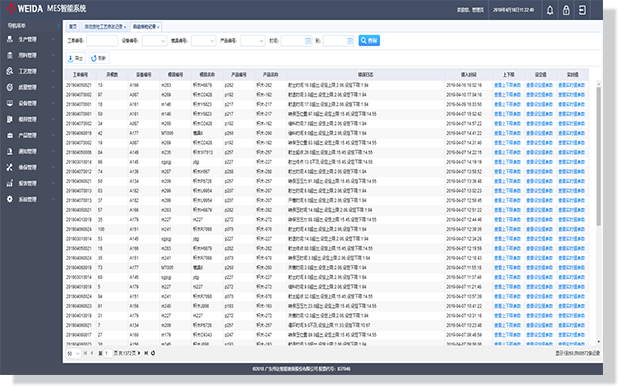Click the notification bell icon
The image size is (618, 386).
coord(550,10)
